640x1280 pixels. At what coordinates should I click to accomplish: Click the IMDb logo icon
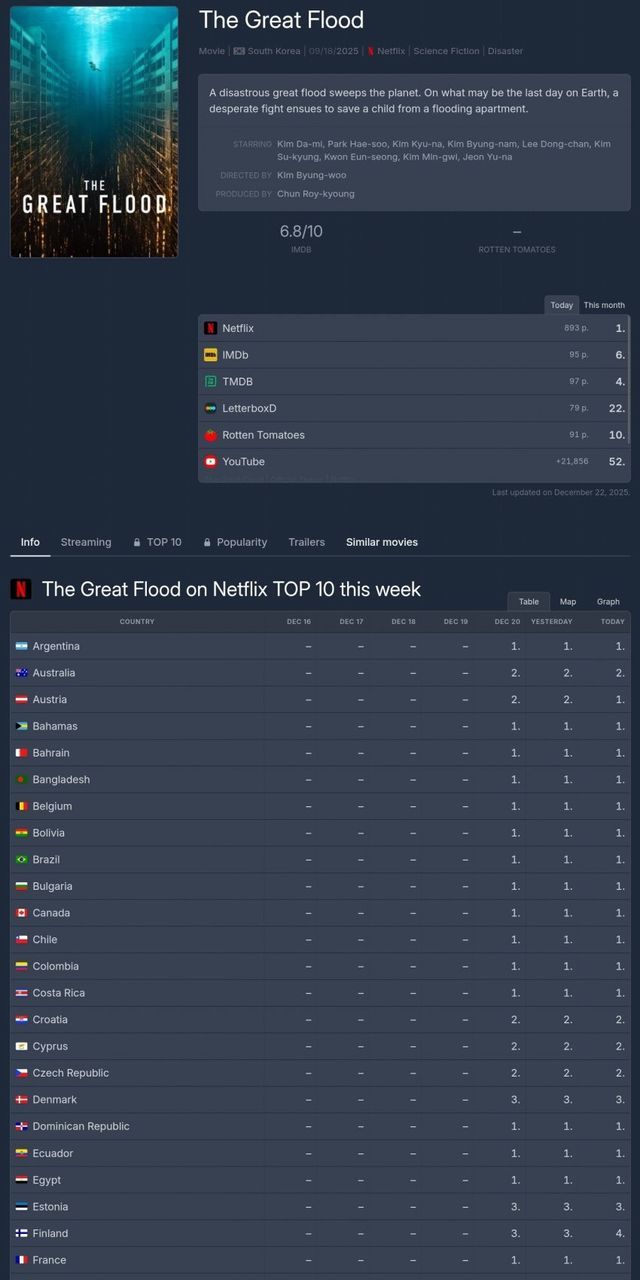tap(211, 355)
